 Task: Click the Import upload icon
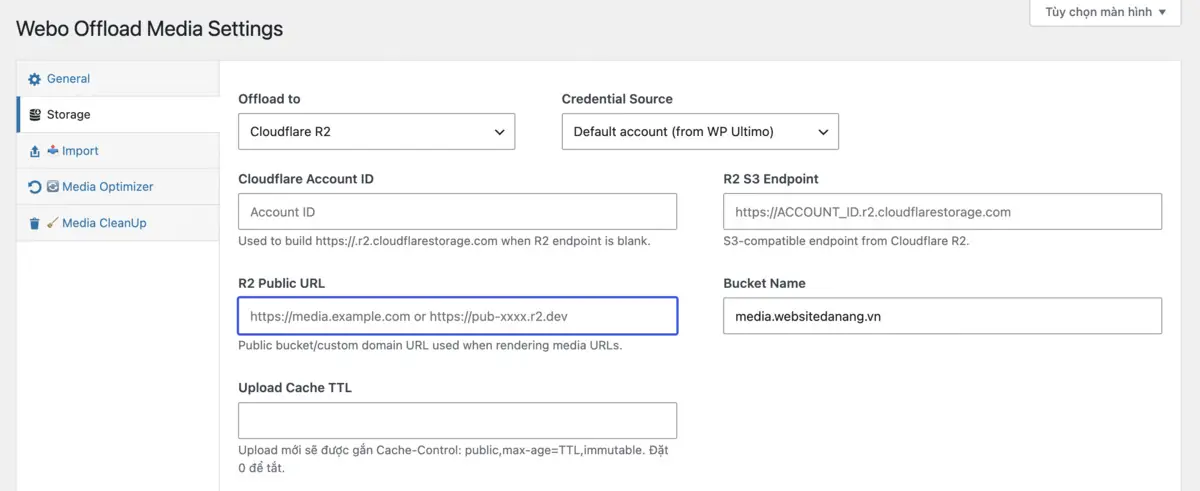coord(35,151)
